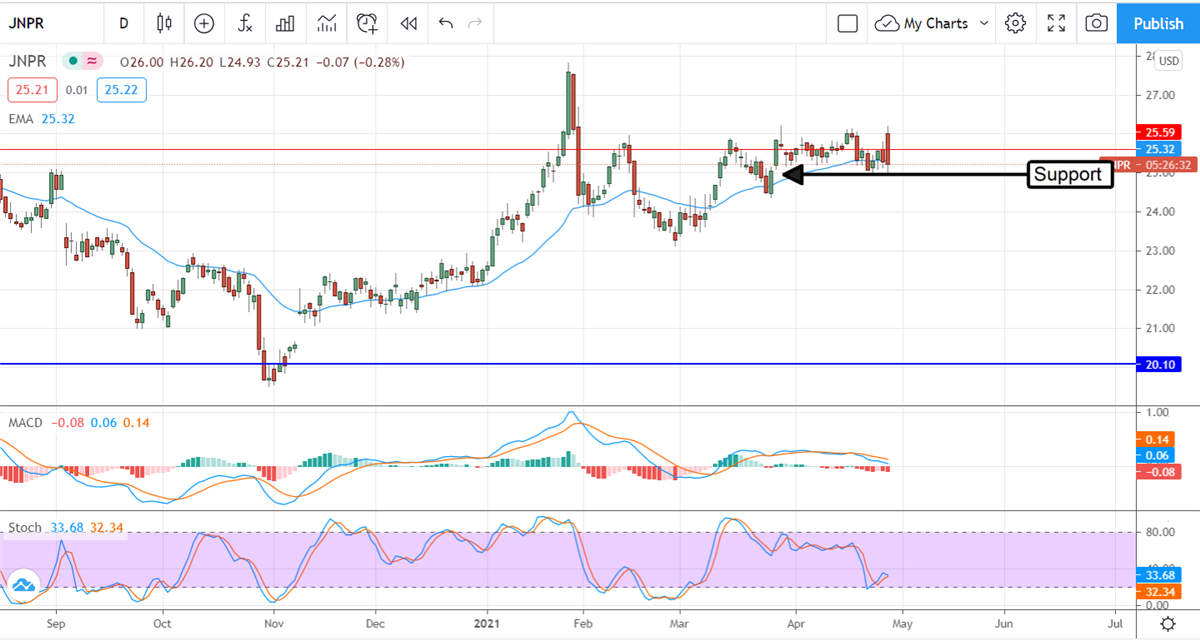The height and width of the screenshot is (640, 1200).
Task: Undo the last chart action
Action: tap(446, 23)
